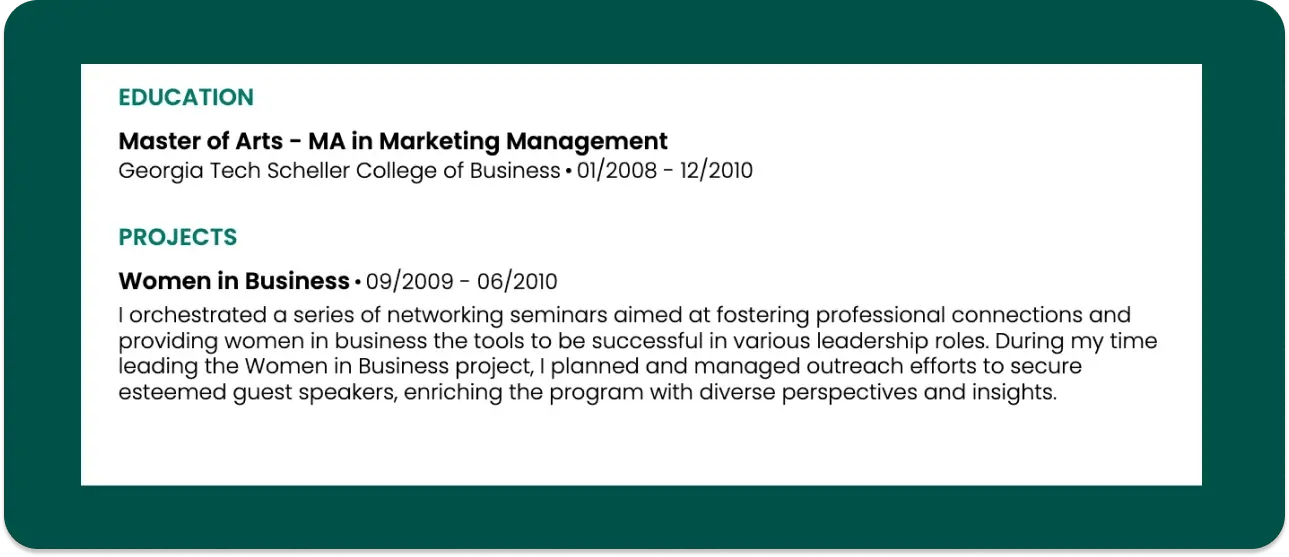The image size is (1289, 557).
Task: Click Georgia Tech Scheller College of Business text
Action: pyautogui.click(x=339, y=171)
